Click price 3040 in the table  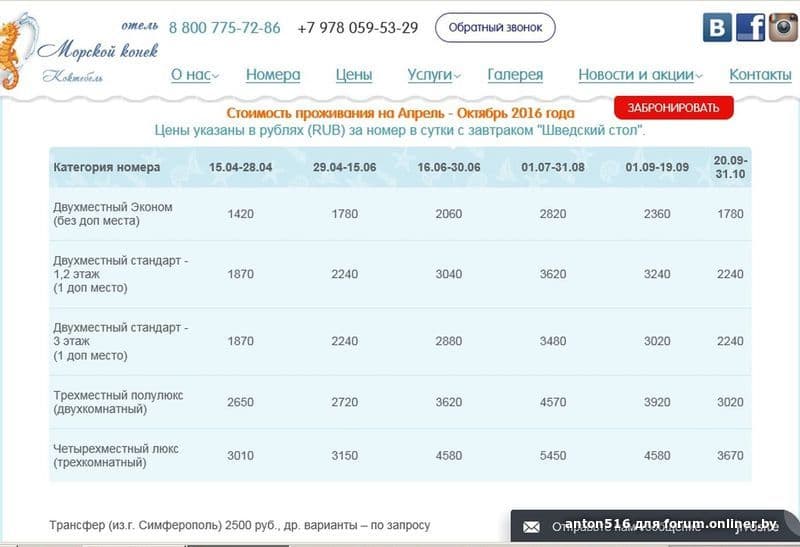coord(448,274)
